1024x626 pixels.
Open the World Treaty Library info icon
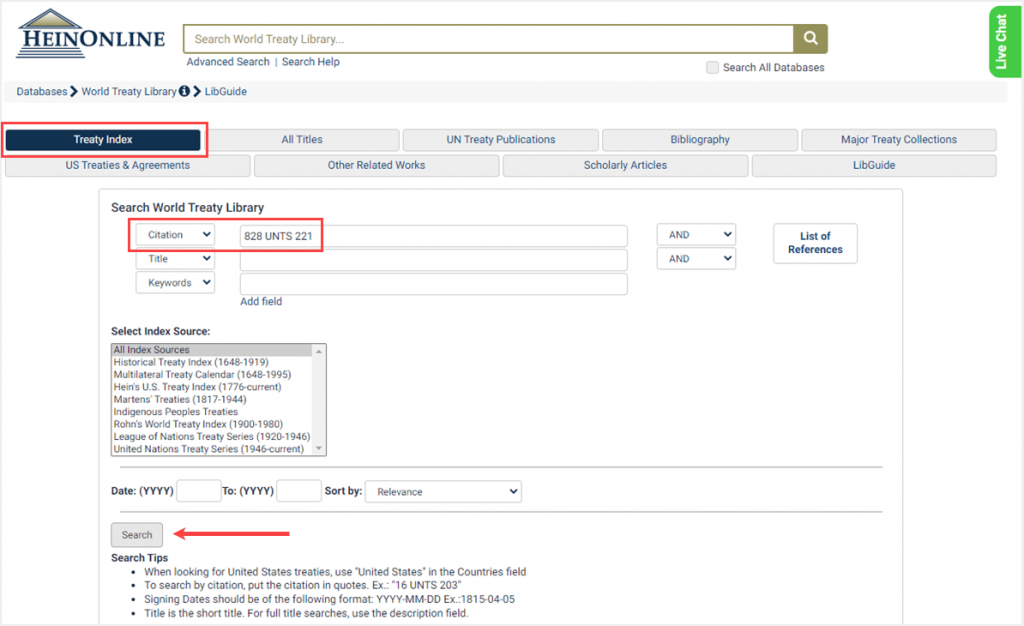[185, 91]
